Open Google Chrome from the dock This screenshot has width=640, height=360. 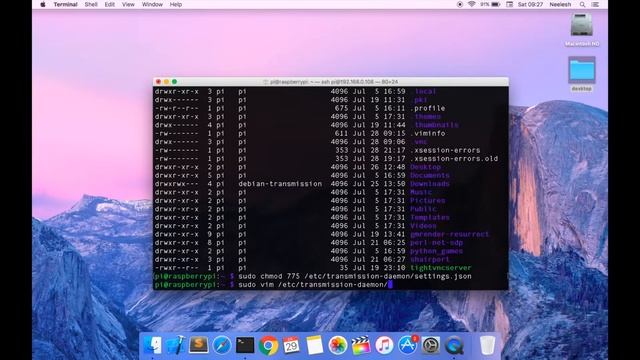pos(268,345)
